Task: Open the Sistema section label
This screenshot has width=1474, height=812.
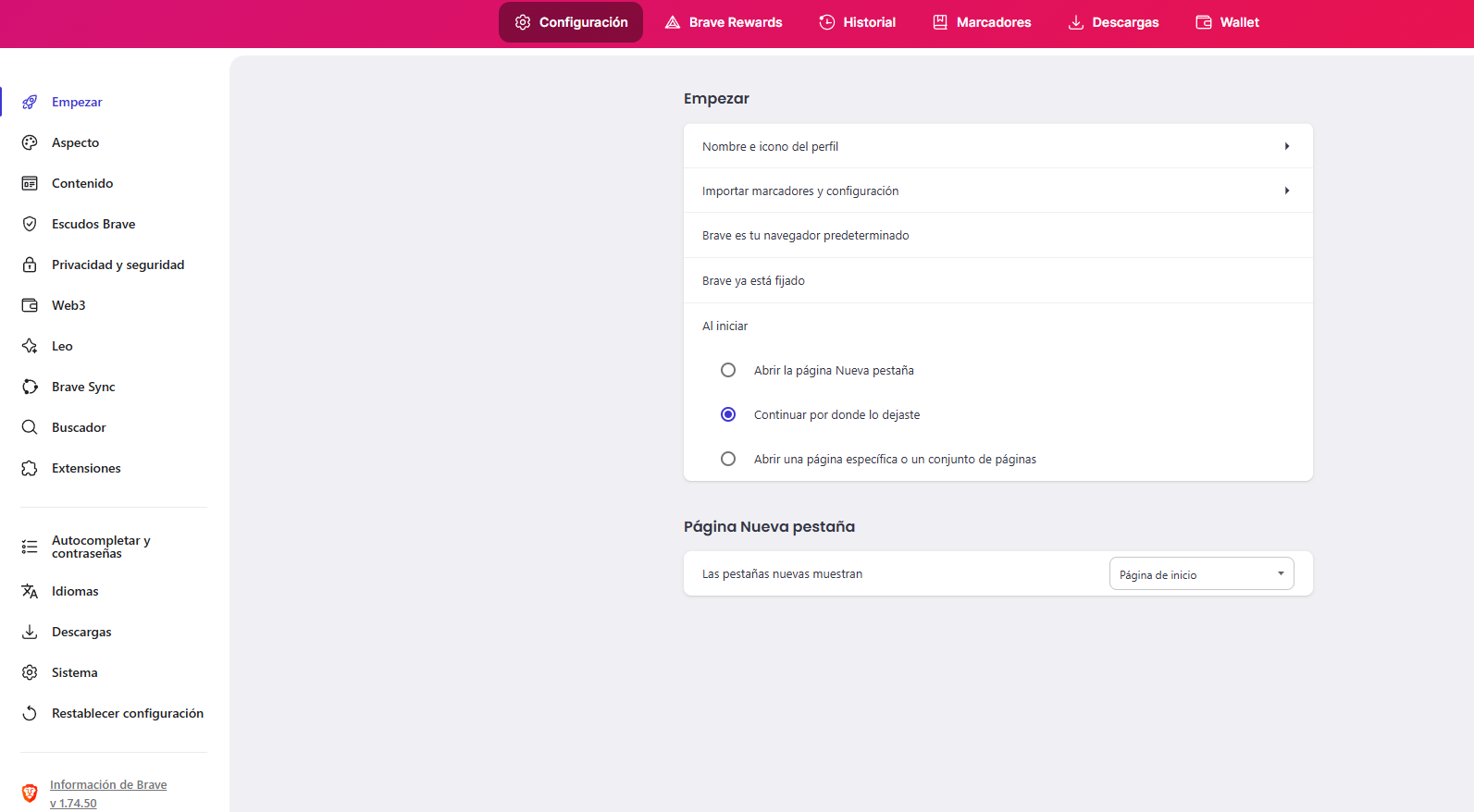Action: tap(74, 672)
